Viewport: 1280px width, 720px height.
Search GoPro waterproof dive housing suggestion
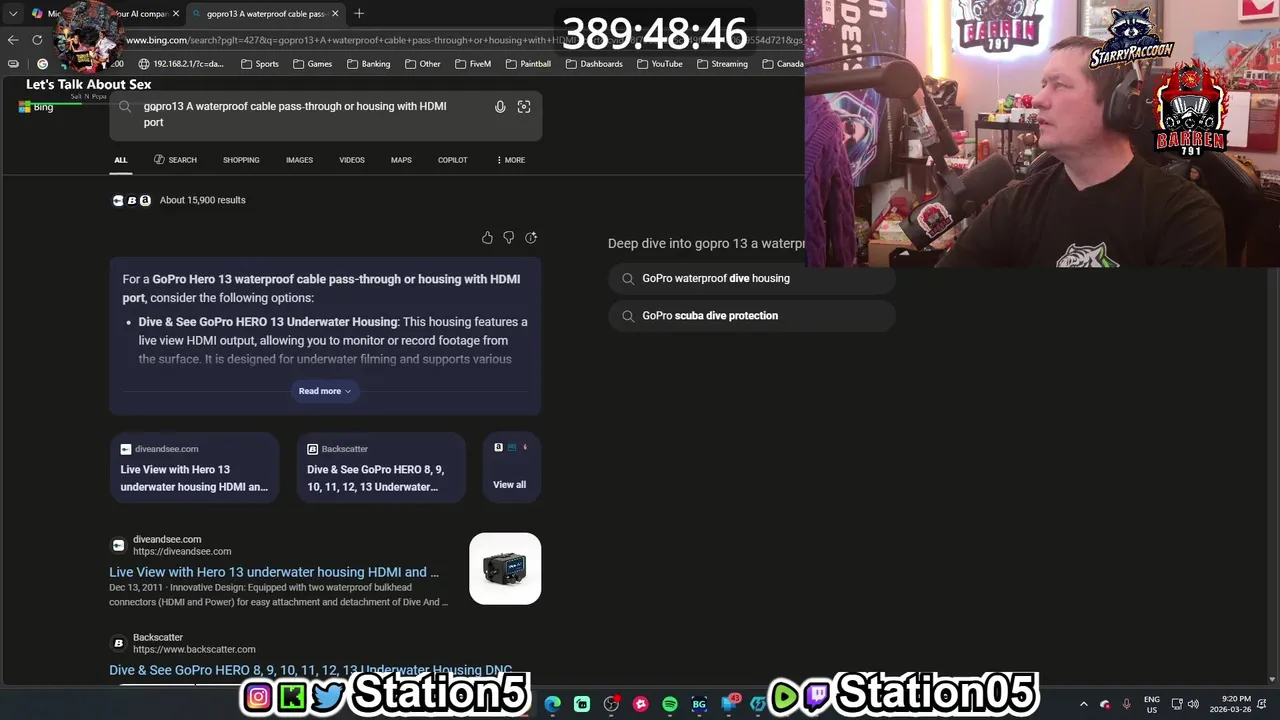click(x=751, y=279)
